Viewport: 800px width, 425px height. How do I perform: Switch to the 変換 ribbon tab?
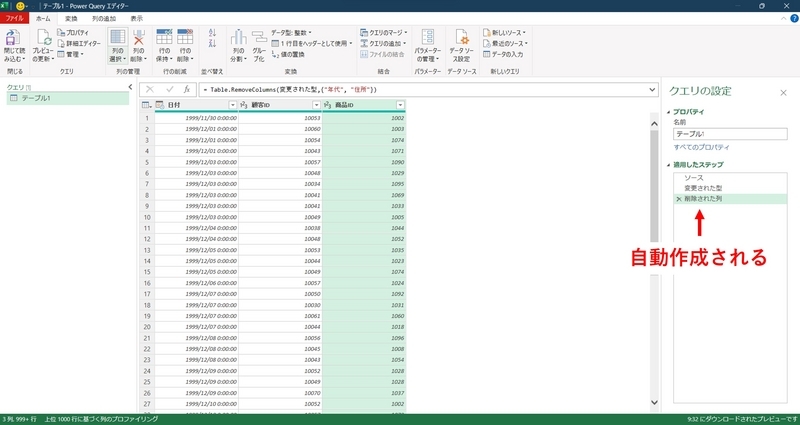[71, 18]
